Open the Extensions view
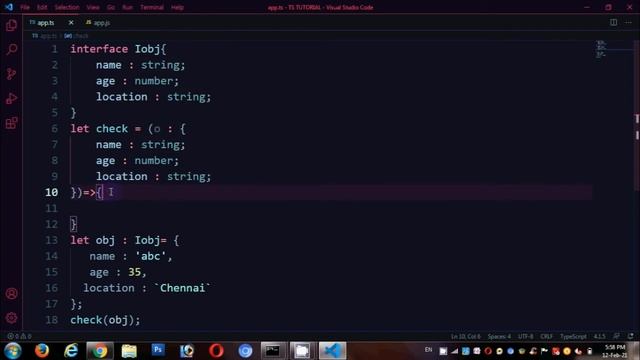640x360 pixels. pos(11,123)
